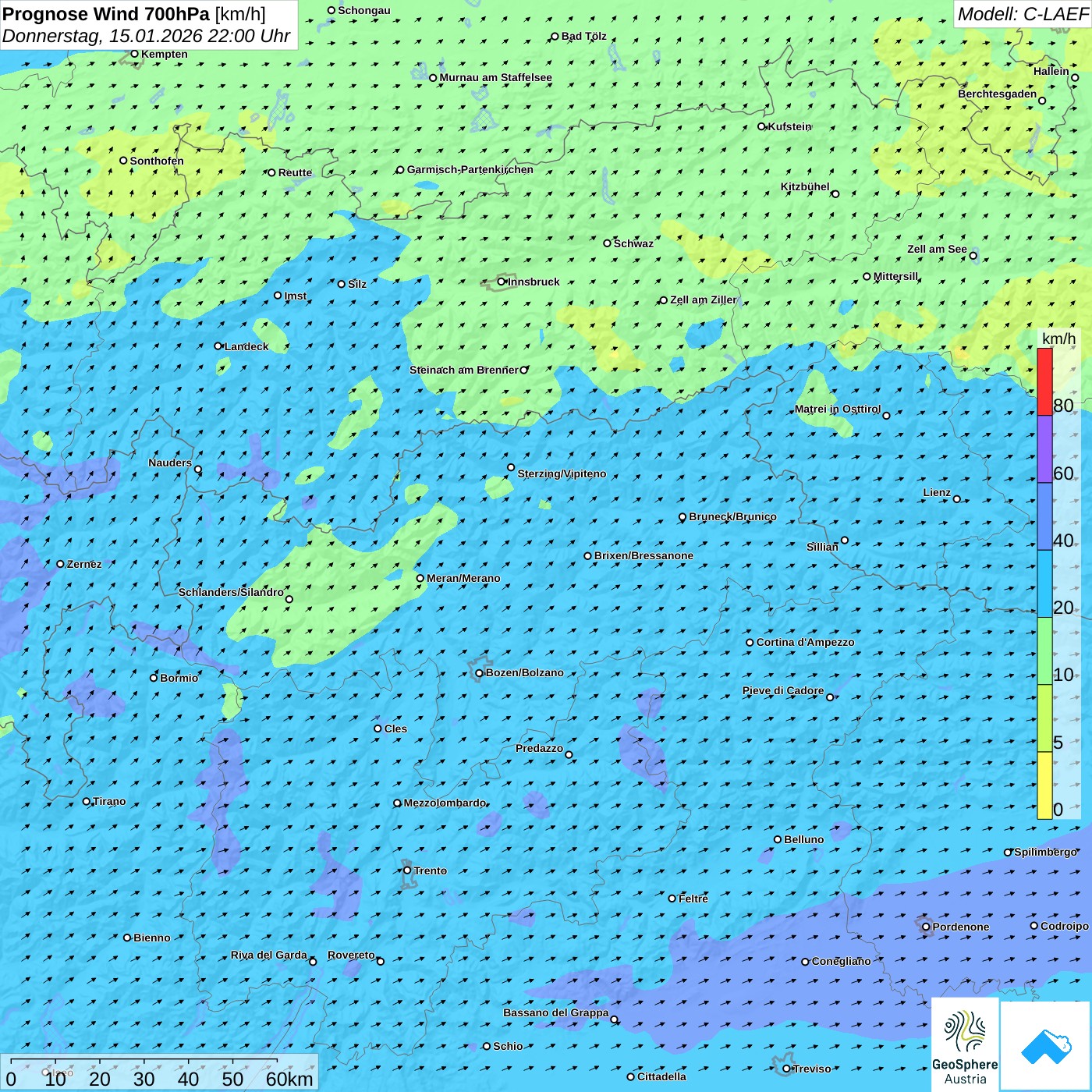Click the Pordenone city marker
The image size is (1092, 1092).
926,927
